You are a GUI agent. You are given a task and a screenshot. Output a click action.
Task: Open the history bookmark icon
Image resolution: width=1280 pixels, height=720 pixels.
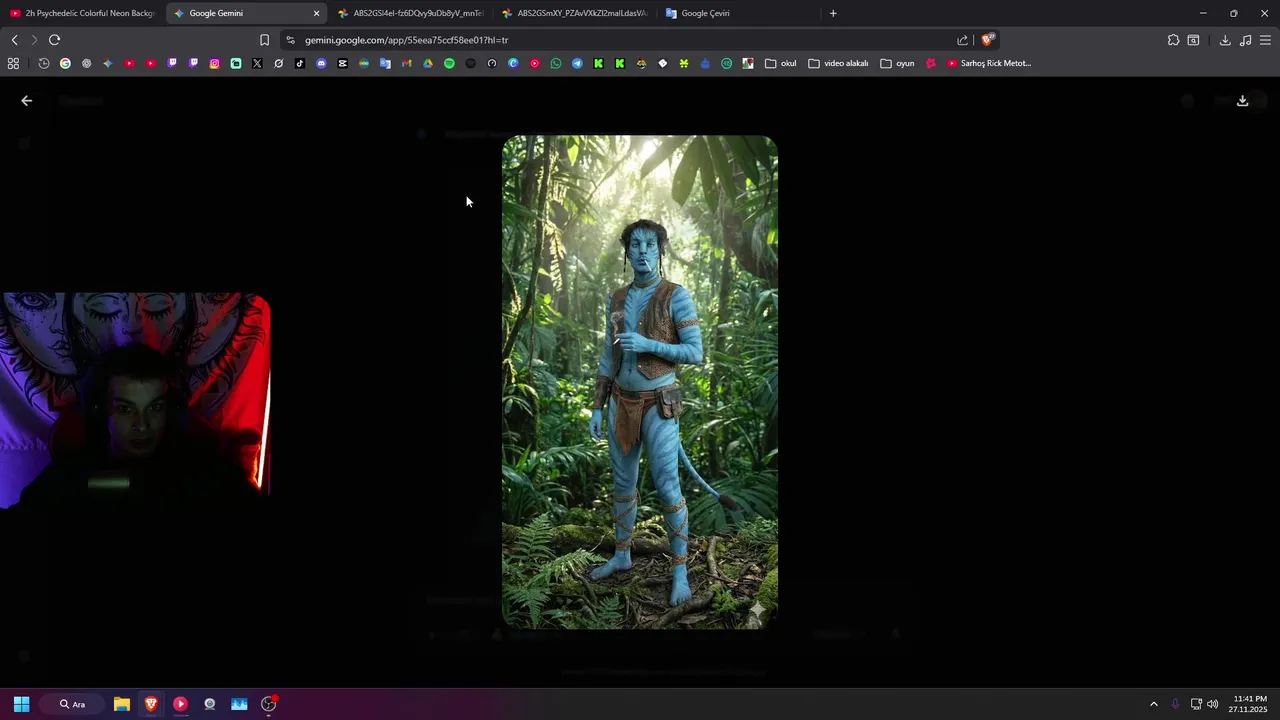pos(44,63)
